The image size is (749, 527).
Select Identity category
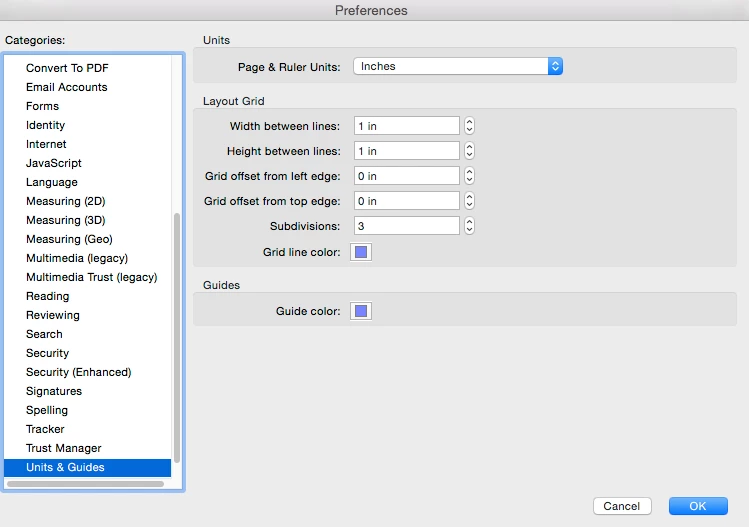[x=87, y=125]
